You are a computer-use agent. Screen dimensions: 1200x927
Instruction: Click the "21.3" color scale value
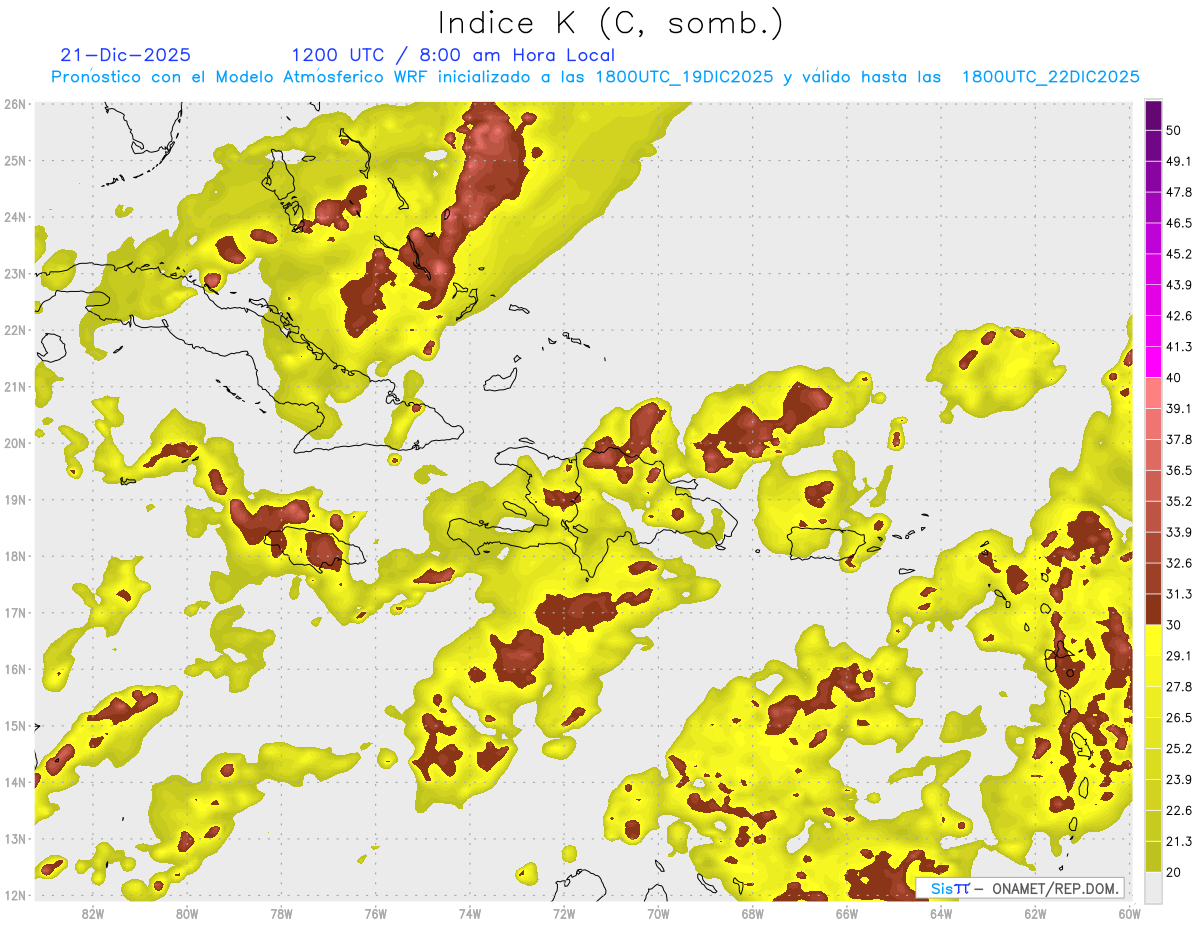click(x=1177, y=842)
